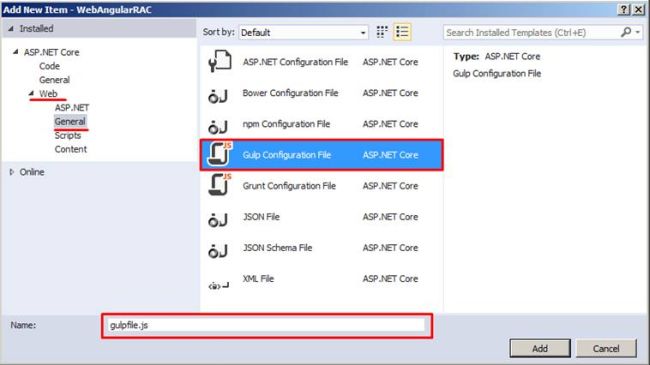Select the Content category
Image resolution: width=650 pixels, height=365 pixels.
[70, 149]
